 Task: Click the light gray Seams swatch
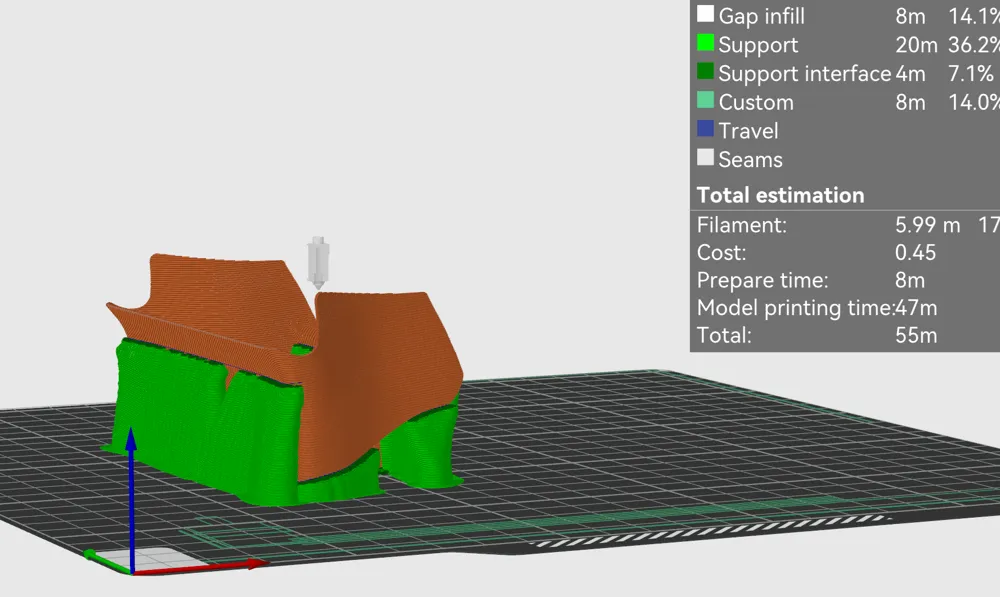point(706,158)
